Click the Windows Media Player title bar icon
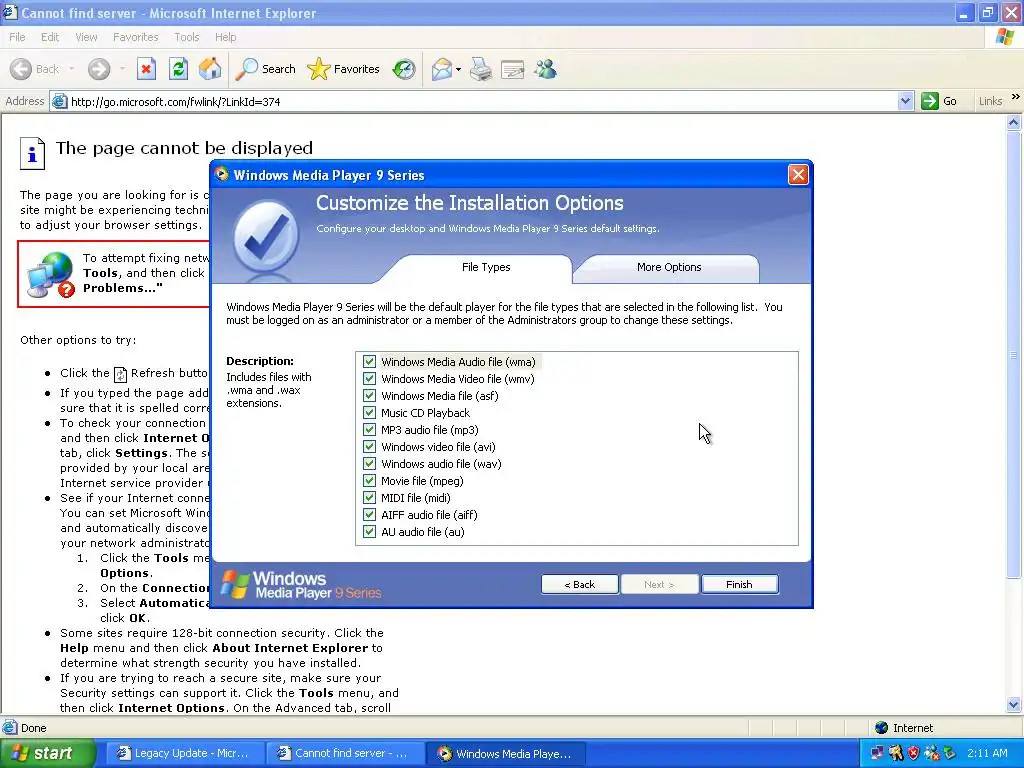This screenshot has width=1024, height=768. coord(222,174)
